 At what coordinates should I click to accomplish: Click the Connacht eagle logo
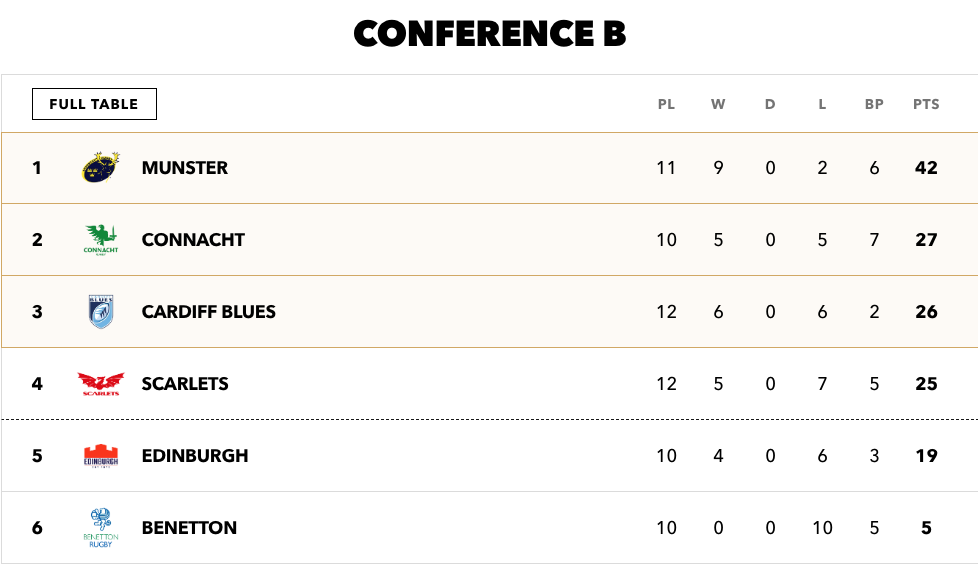pos(101,240)
